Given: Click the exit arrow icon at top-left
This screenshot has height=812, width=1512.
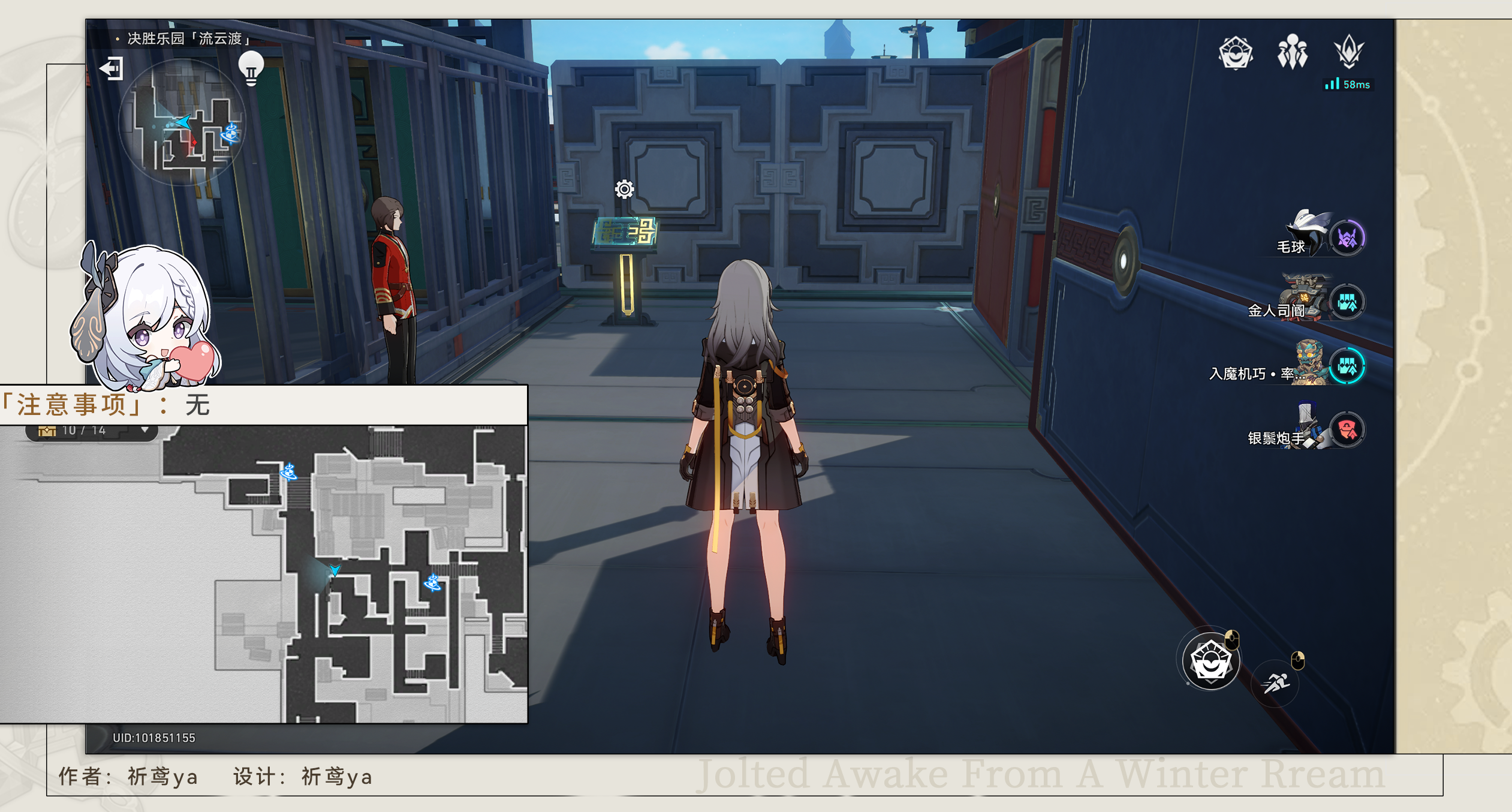Looking at the screenshot, I should [112, 68].
